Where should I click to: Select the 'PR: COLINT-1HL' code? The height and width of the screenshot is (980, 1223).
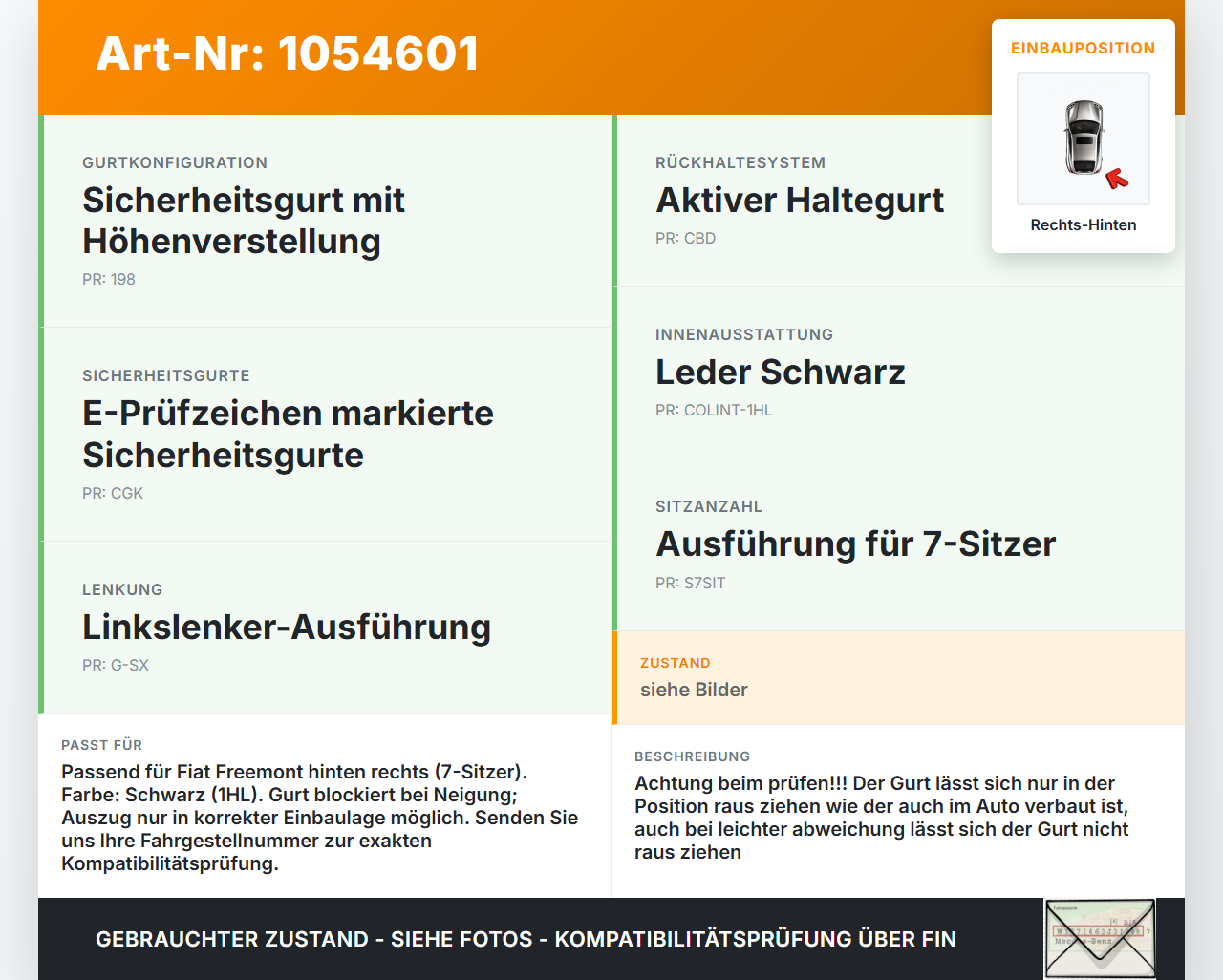pos(714,410)
